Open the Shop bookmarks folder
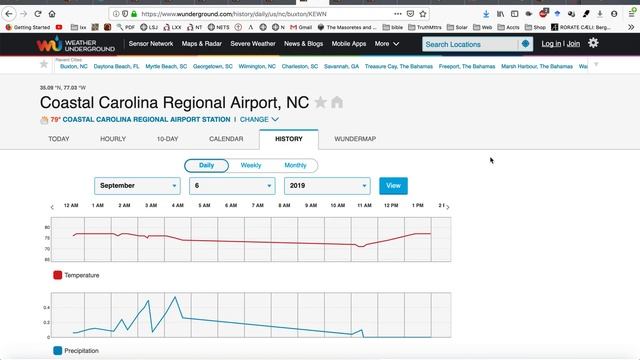640x360 pixels. (535, 27)
